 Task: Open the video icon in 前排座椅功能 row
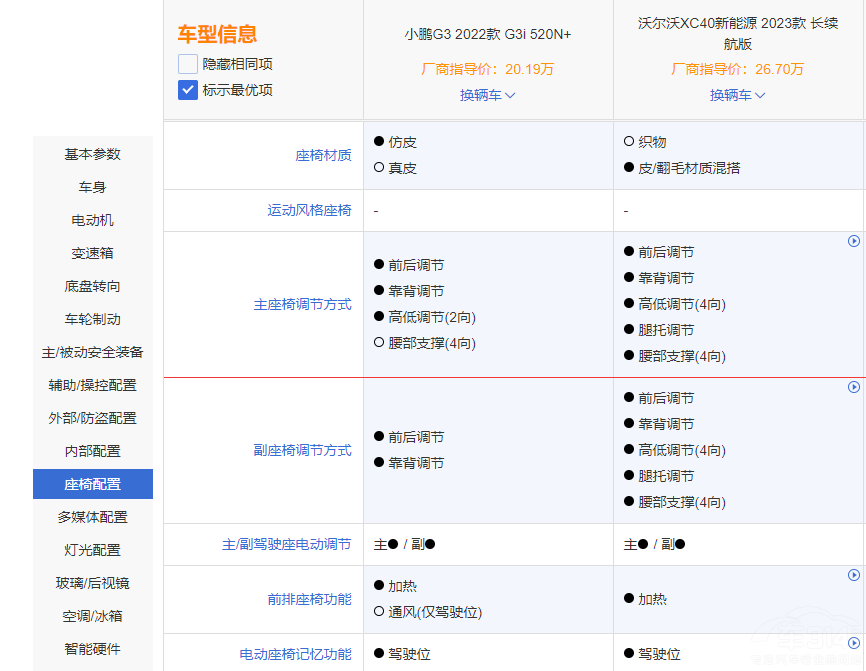coord(854,575)
